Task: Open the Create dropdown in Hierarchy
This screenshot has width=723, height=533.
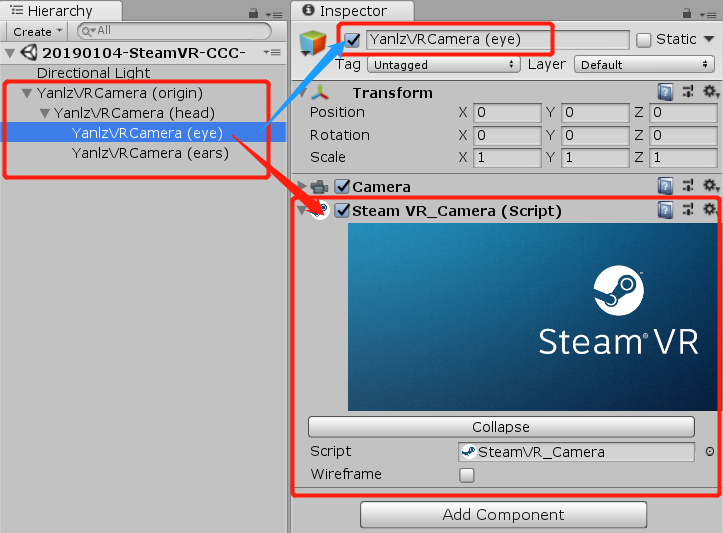Action: (37, 32)
